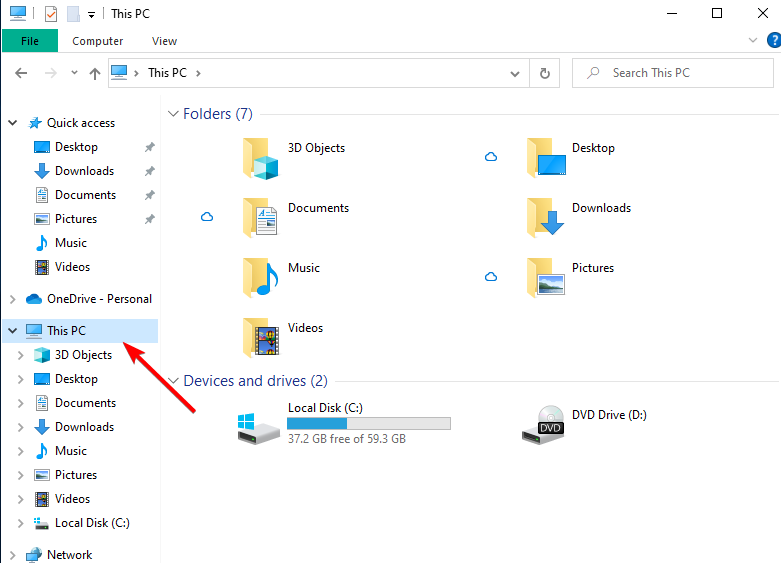Click the breadcrumb arrow after This PC
The width and height of the screenshot is (781, 563).
point(198,73)
